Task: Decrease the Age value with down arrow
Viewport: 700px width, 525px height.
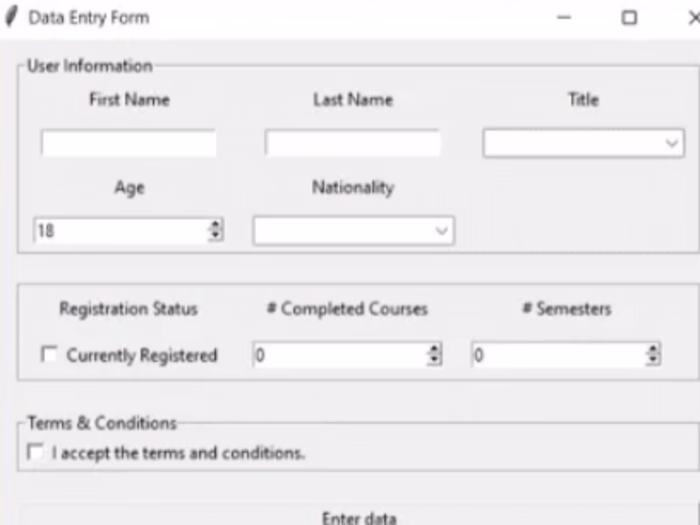Action: [x=216, y=236]
